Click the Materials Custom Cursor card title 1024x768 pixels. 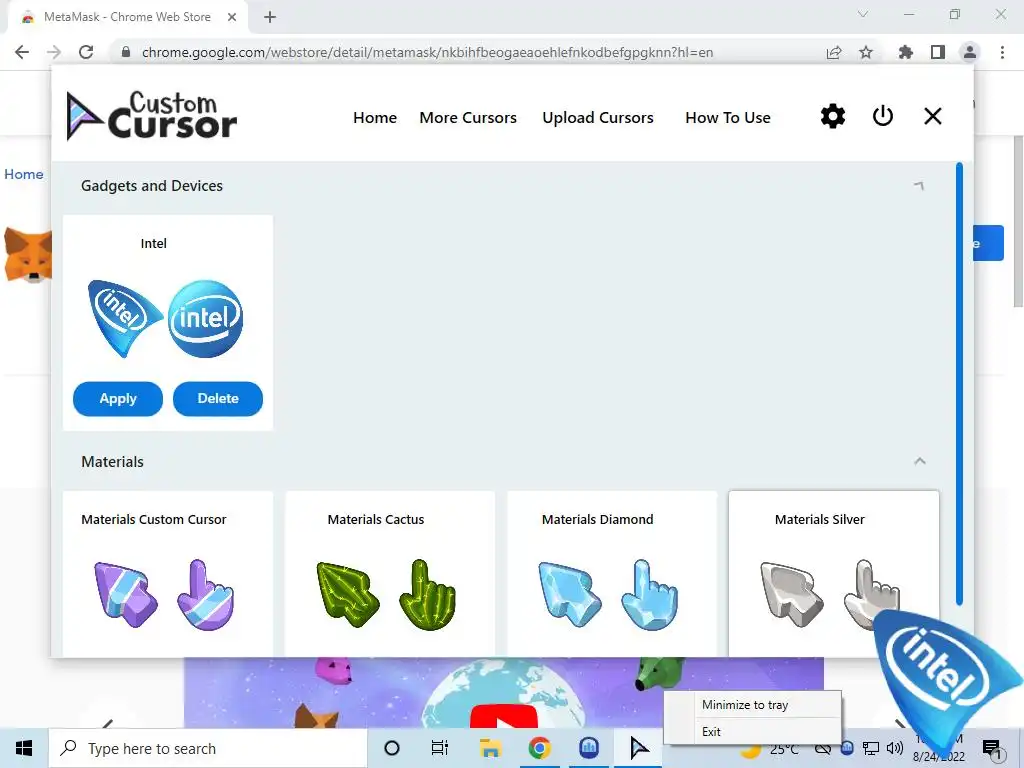coord(153,519)
